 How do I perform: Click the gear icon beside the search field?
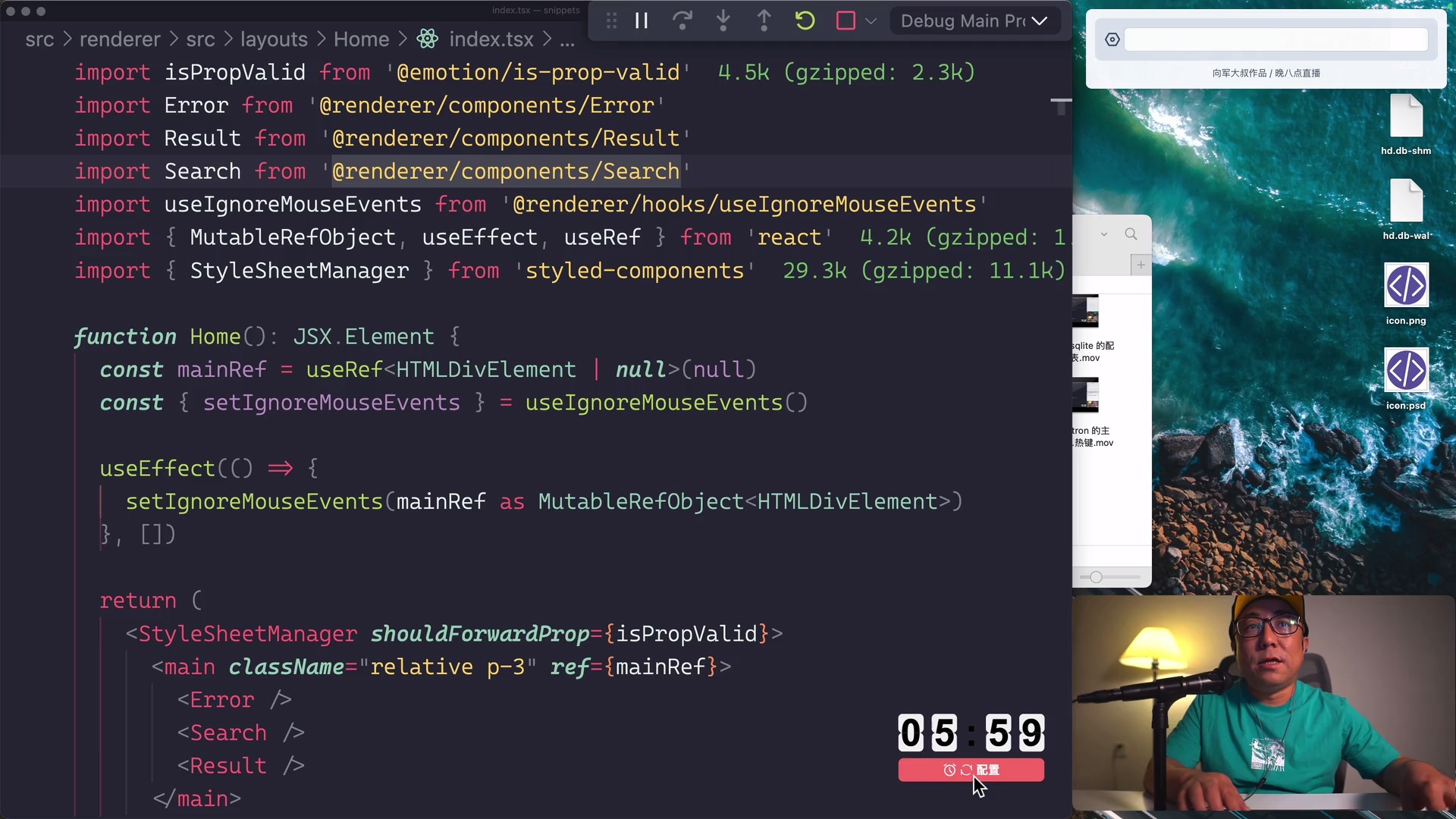(x=1112, y=39)
